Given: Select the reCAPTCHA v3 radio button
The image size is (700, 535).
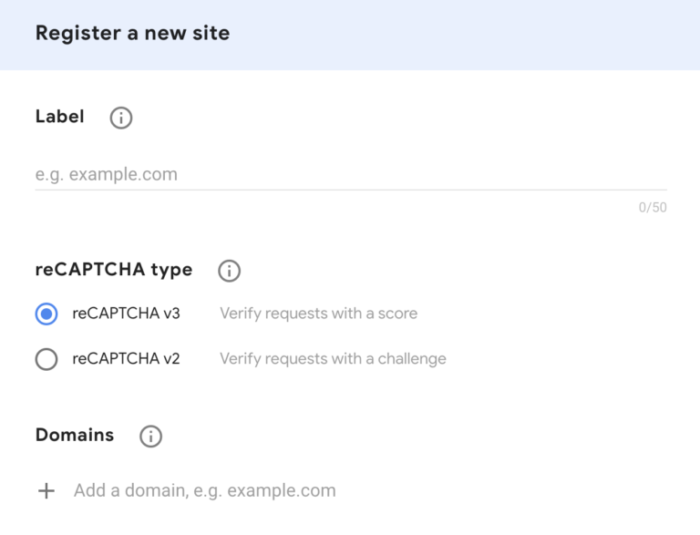Looking at the screenshot, I should tap(46, 314).
